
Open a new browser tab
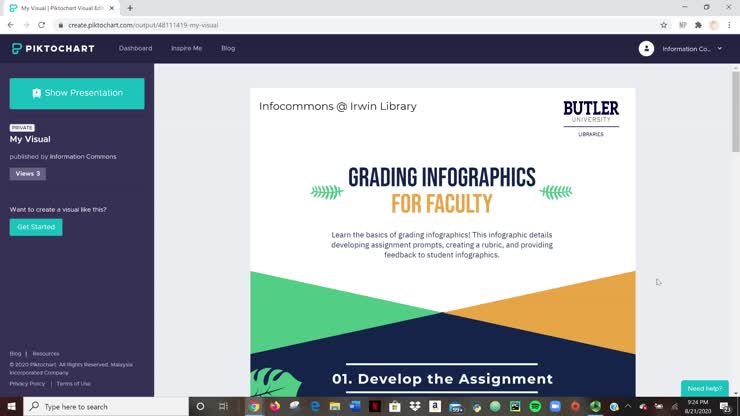point(130,8)
